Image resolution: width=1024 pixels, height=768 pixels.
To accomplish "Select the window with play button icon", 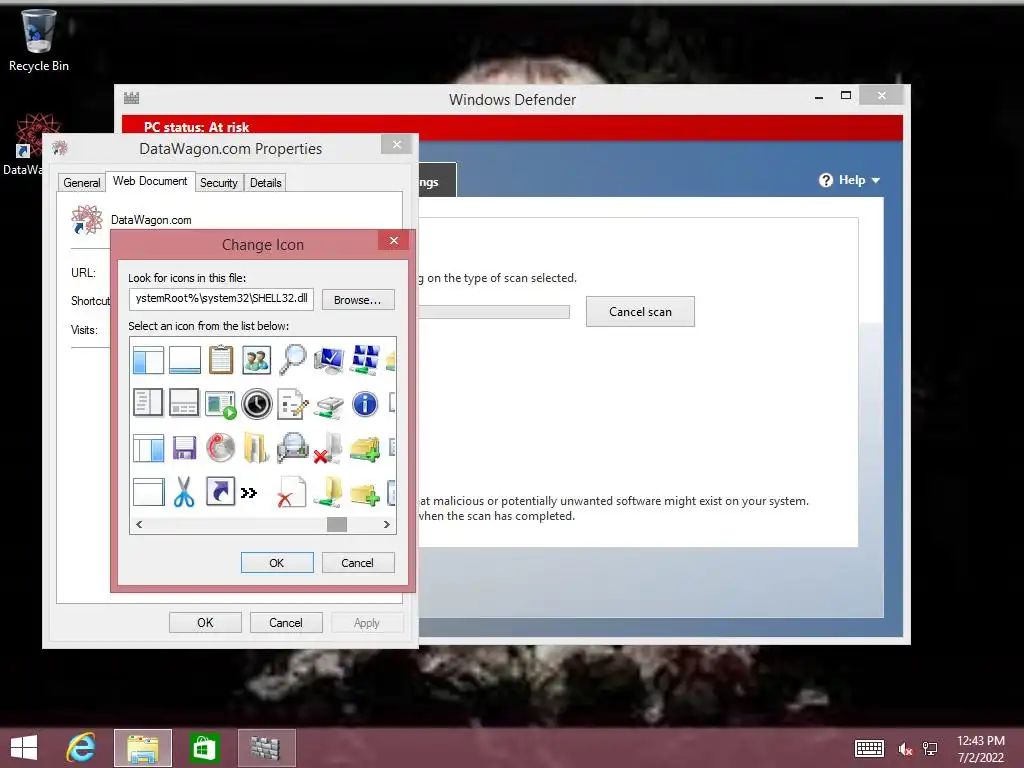I will pos(221,404).
